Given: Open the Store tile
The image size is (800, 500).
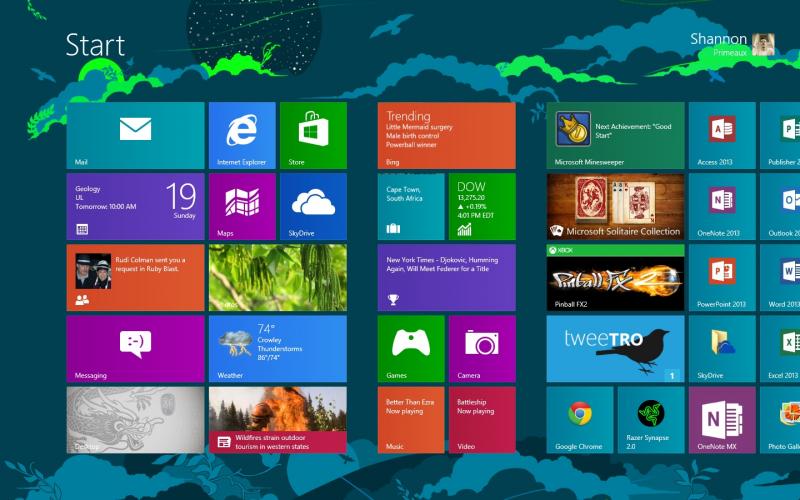Looking at the screenshot, I should tap(313, 135).
